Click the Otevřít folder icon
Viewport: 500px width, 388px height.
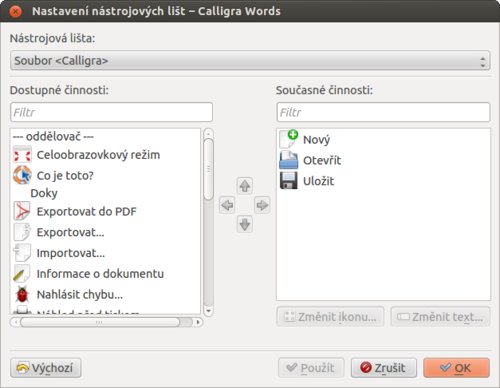pos(289,160)
